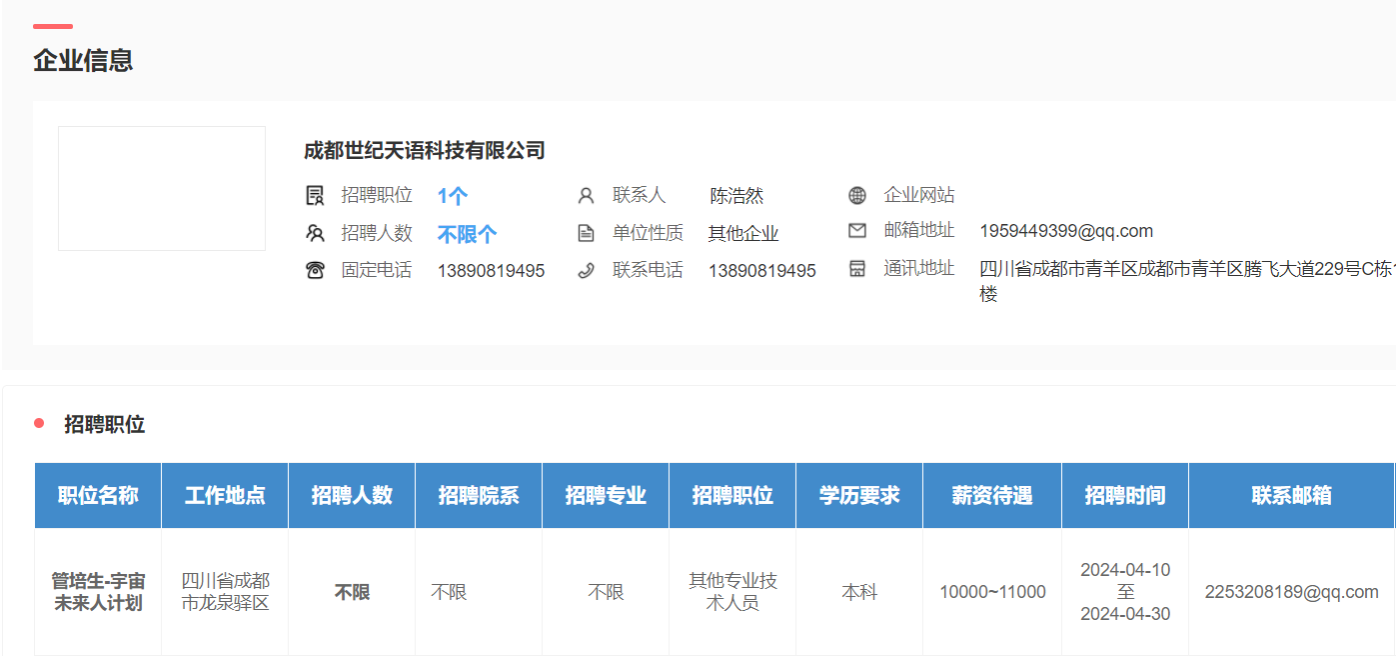Image resolution: width=1396 pixels, height=656 pixels.
Task: Click the 联系邮箱 column header
Action: 1291,496
